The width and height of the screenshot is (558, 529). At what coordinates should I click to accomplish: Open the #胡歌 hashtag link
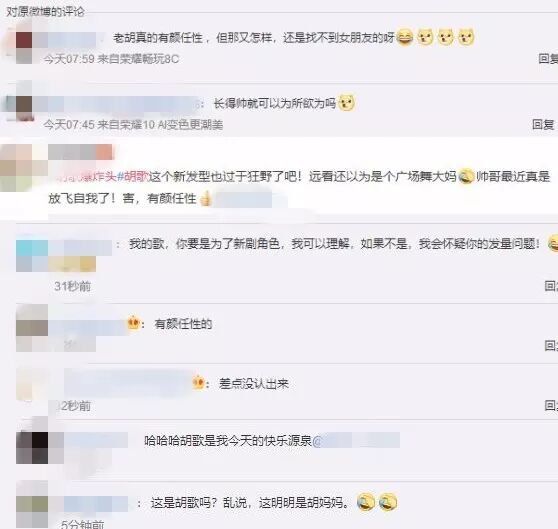[x=132, y=176]
